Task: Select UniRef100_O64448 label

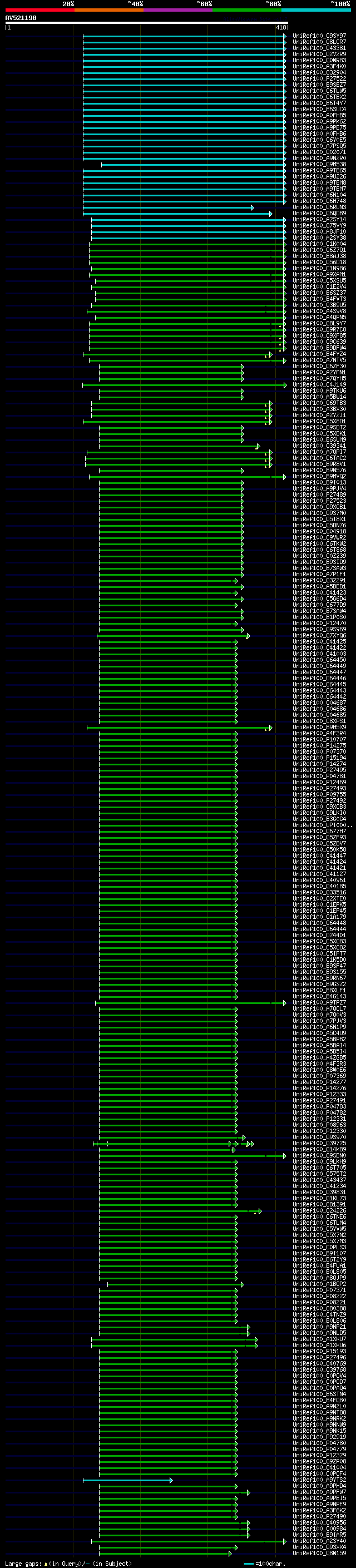Action: pos(319,922)
